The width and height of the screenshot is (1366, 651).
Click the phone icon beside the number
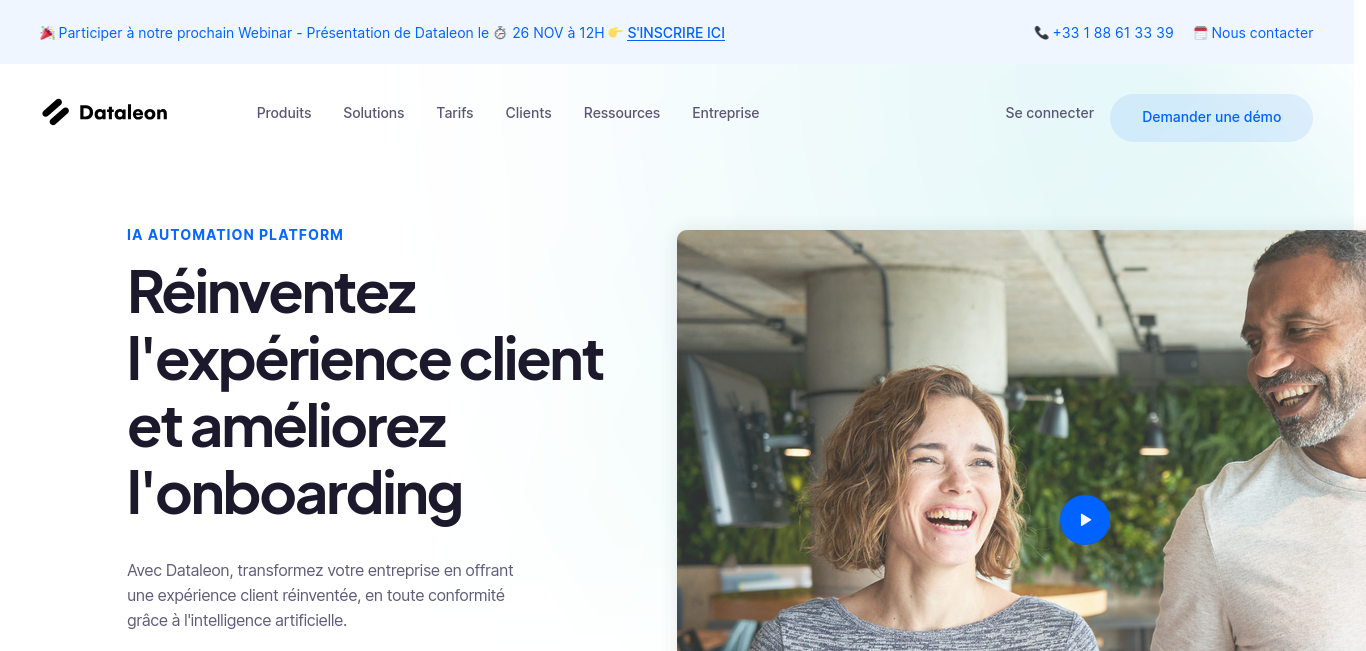coord(1041,33)
